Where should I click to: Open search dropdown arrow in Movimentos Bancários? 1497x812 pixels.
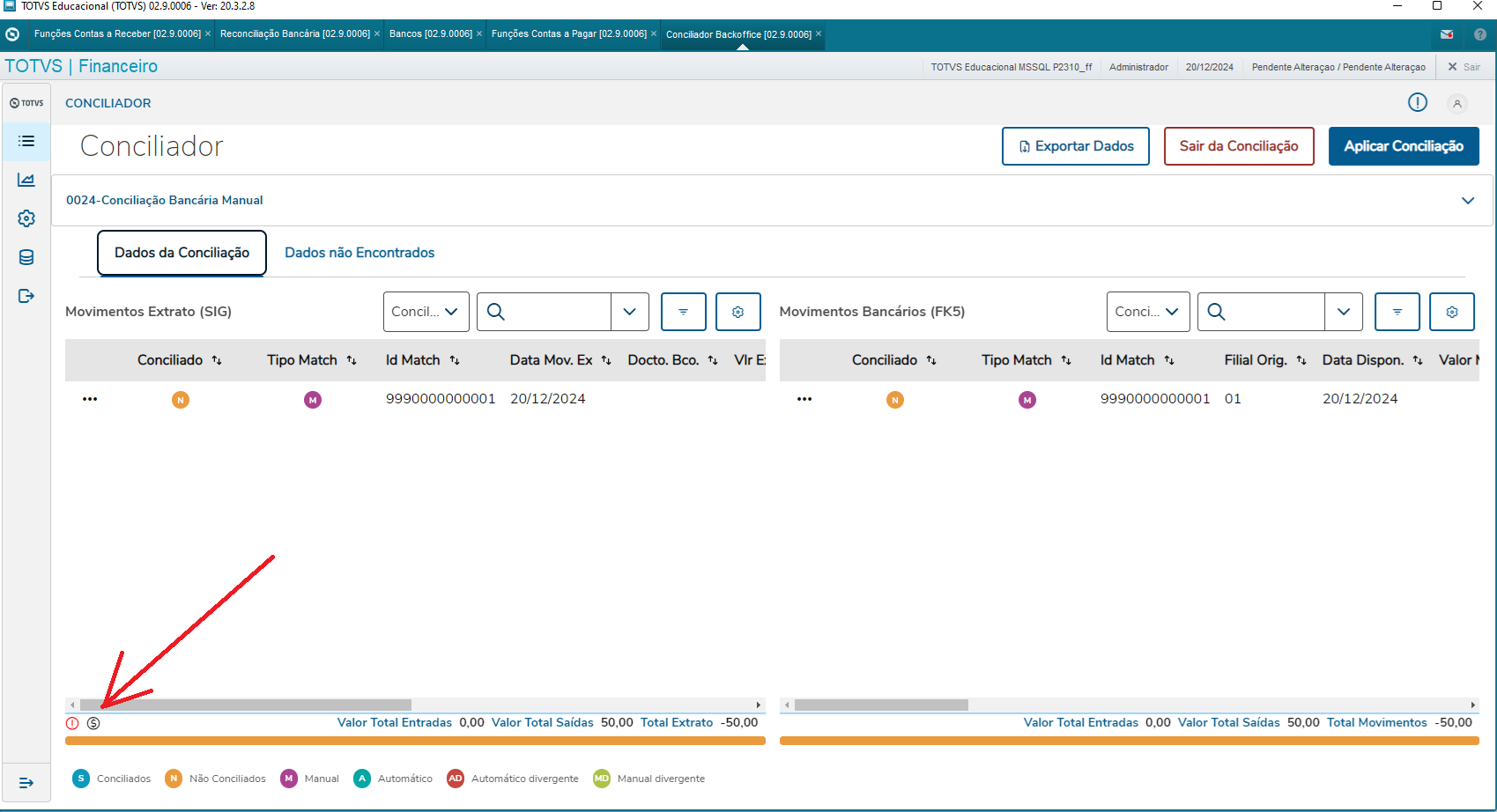(1343, 312)
